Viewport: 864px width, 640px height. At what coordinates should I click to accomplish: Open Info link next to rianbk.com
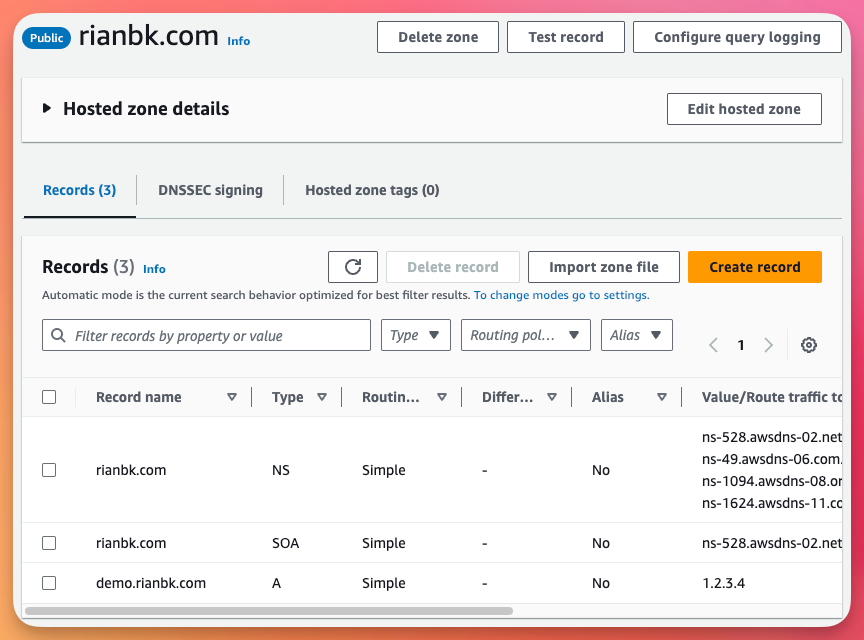pos(239,41)
